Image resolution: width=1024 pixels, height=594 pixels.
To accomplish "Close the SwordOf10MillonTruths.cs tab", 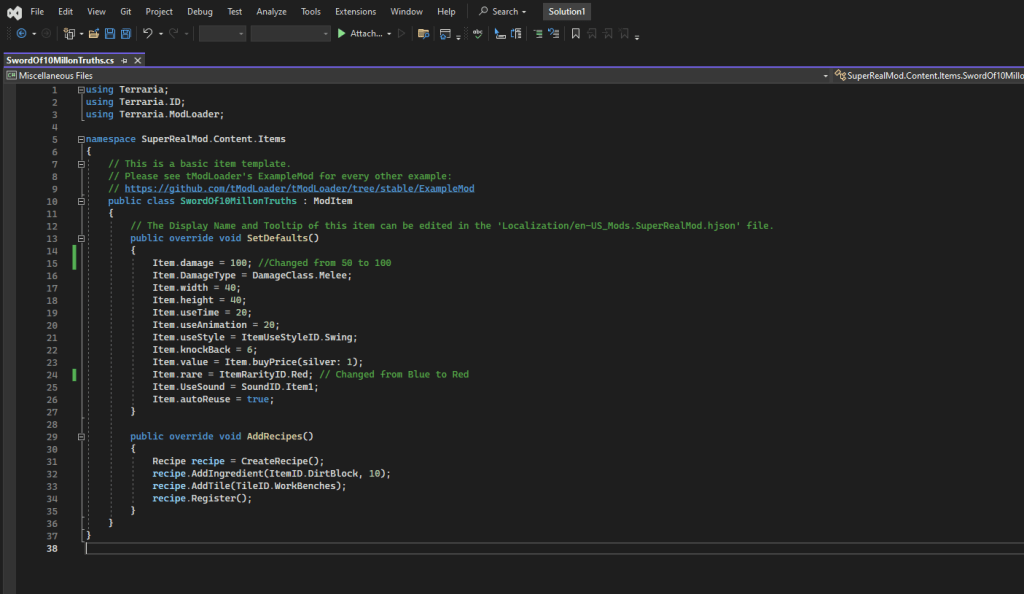I will point(137,61).
